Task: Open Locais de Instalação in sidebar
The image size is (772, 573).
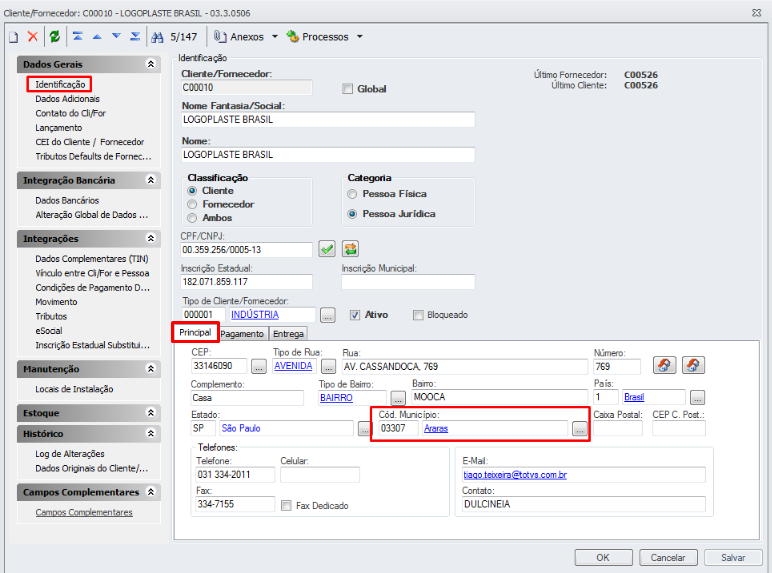Action: (x=74, y=389)
